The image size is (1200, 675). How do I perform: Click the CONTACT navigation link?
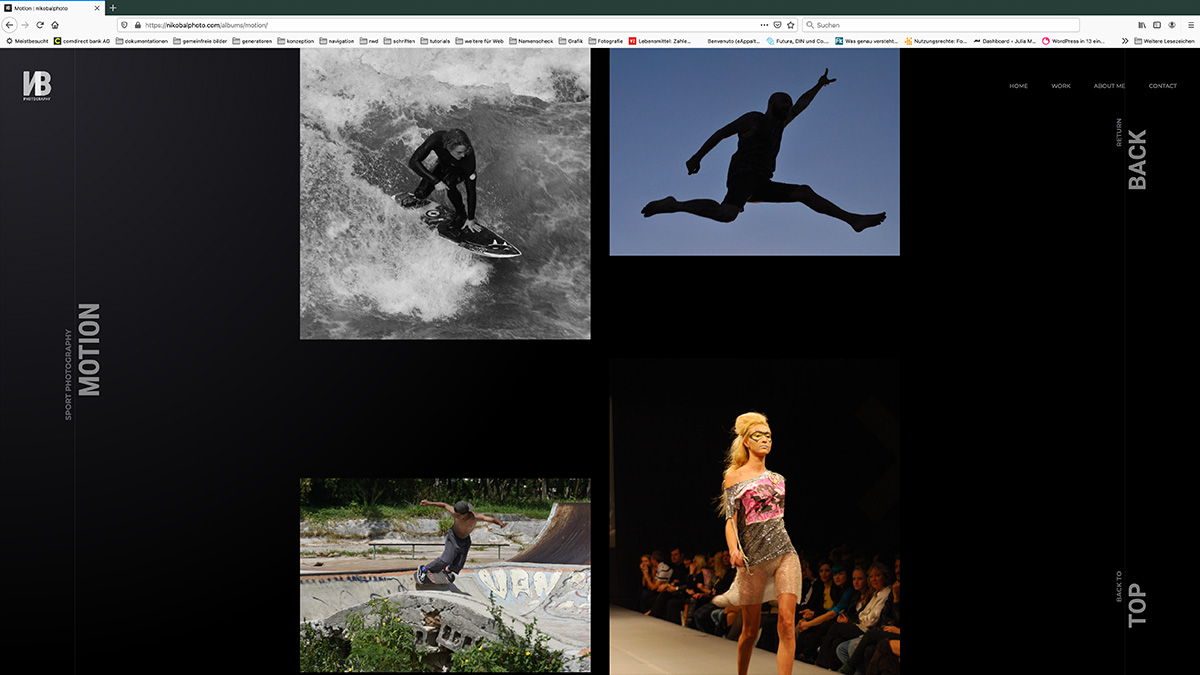pos(1162,86)
